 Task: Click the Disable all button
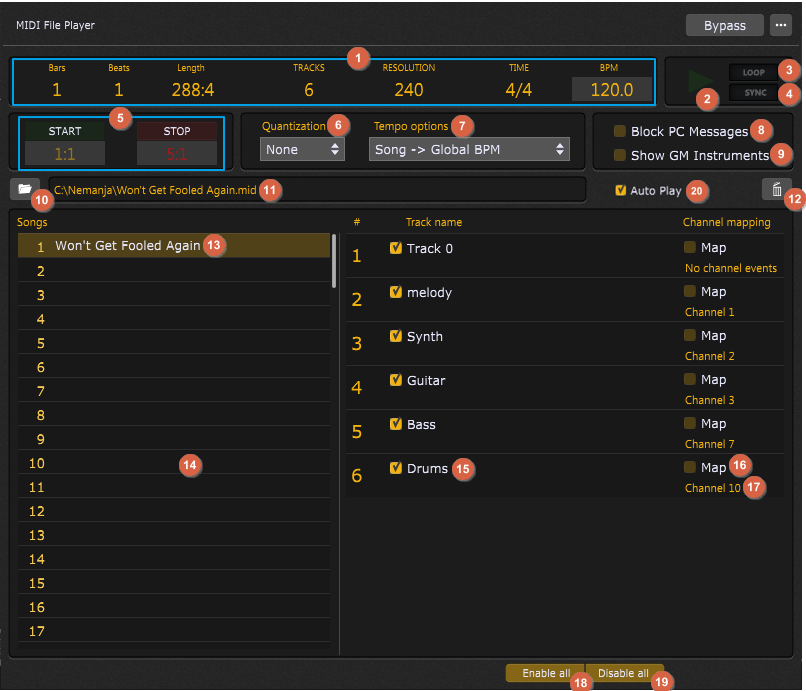click(x=622, y=673)
